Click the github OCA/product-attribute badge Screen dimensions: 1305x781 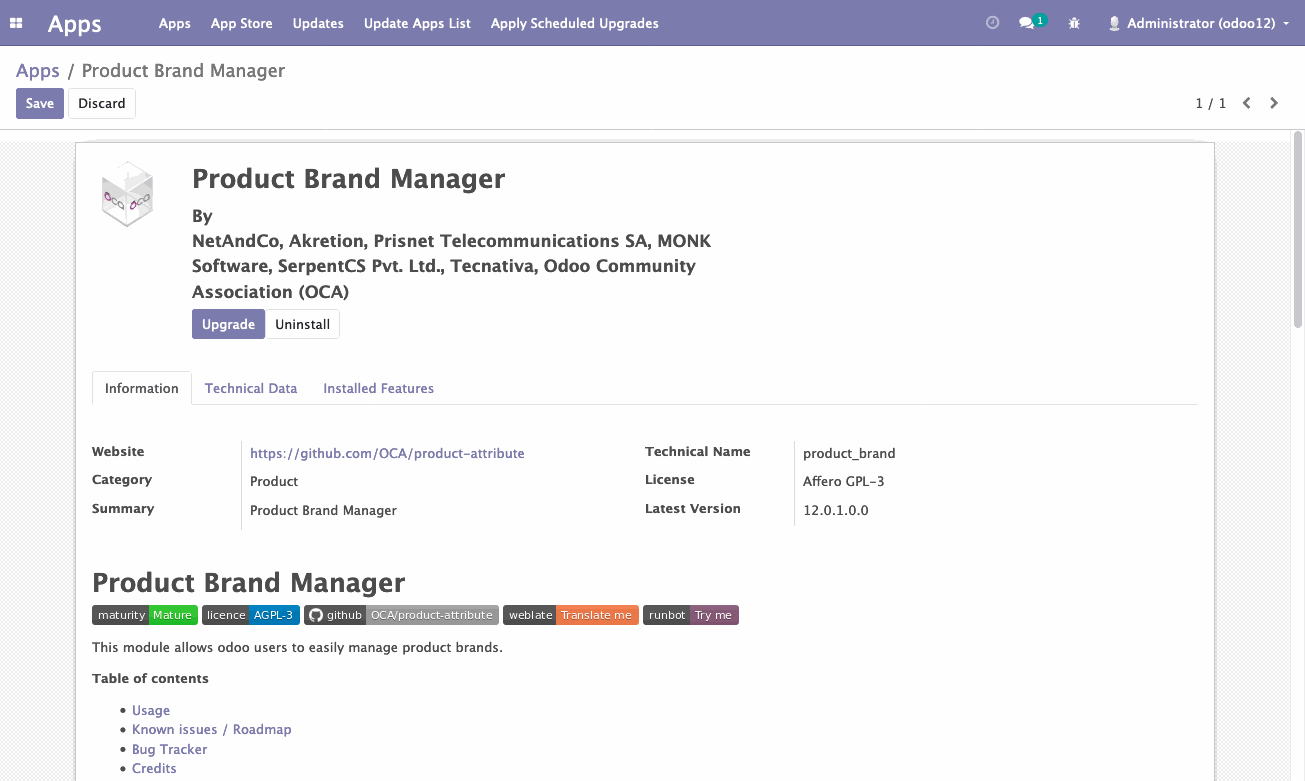[x=401, y=615]
